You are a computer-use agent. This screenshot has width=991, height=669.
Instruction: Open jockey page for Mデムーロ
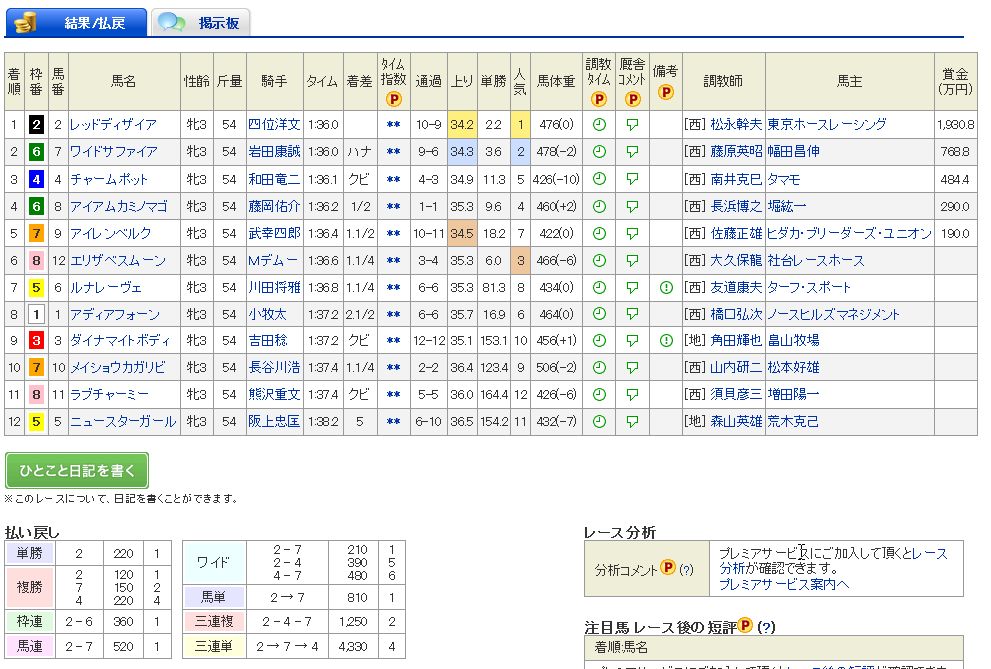[274, 260]
